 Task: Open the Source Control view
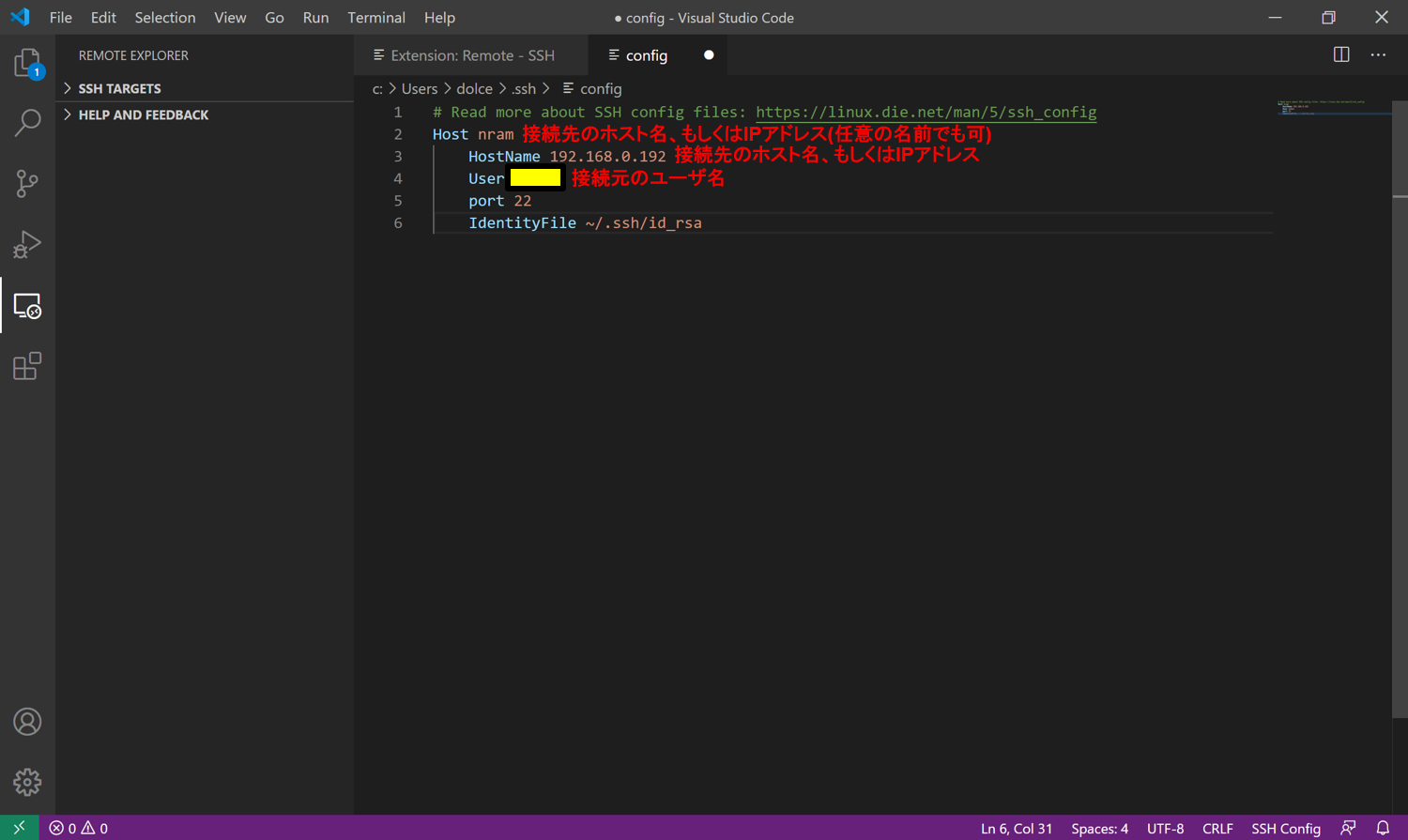click(x=27, y=183)
